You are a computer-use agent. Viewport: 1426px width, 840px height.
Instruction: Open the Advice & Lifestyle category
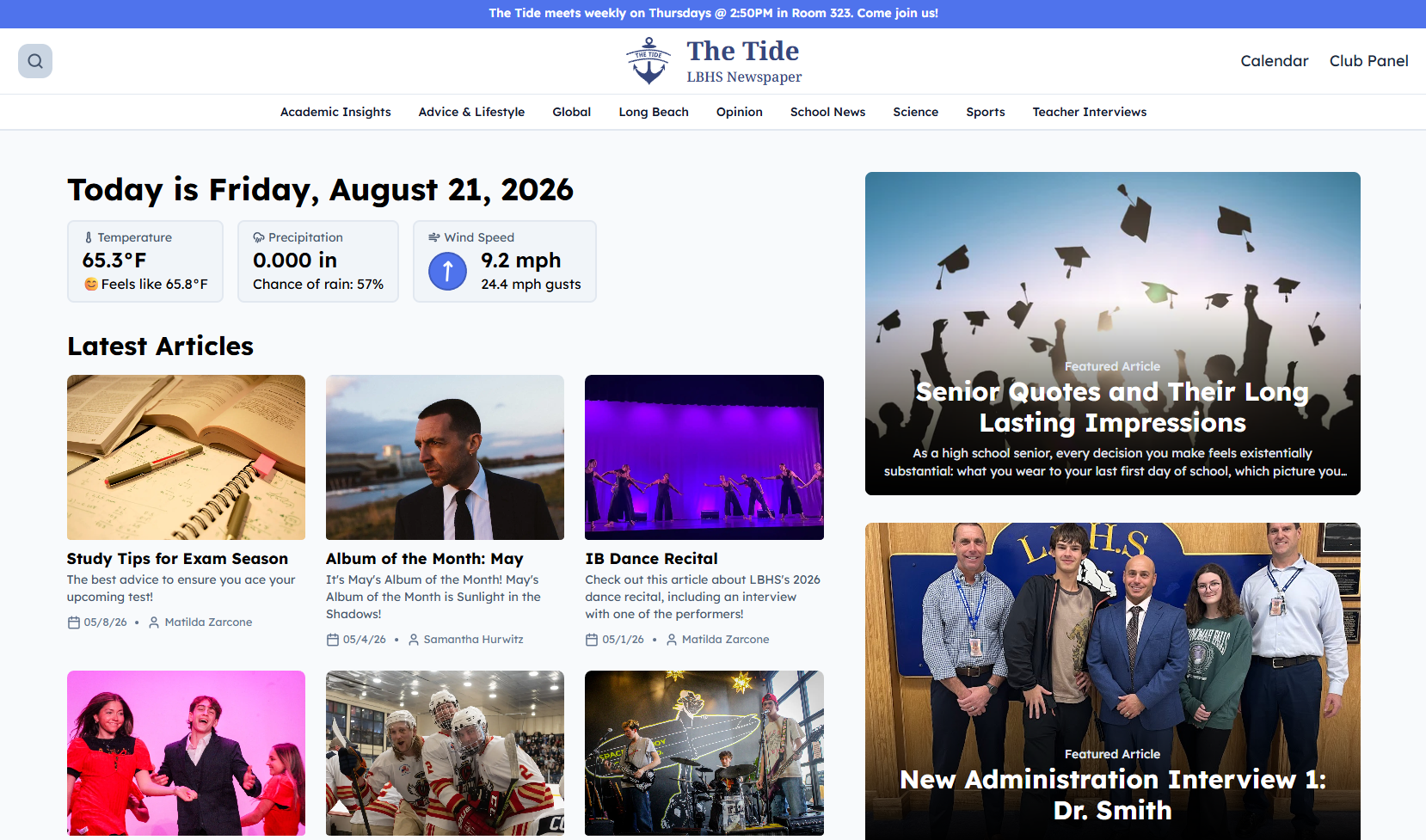pyautogui.click(x=471, y=112)
